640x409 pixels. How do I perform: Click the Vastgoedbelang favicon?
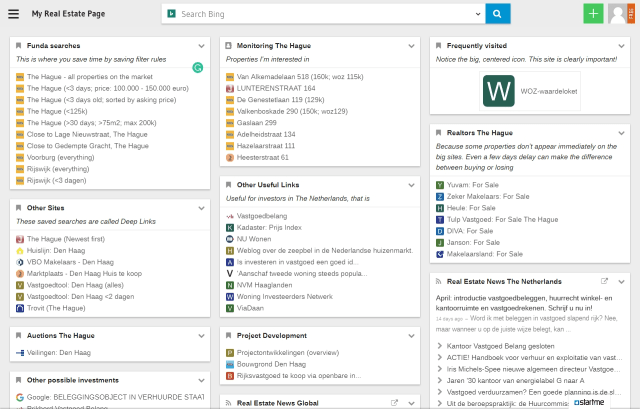click(x=230, y=216)
